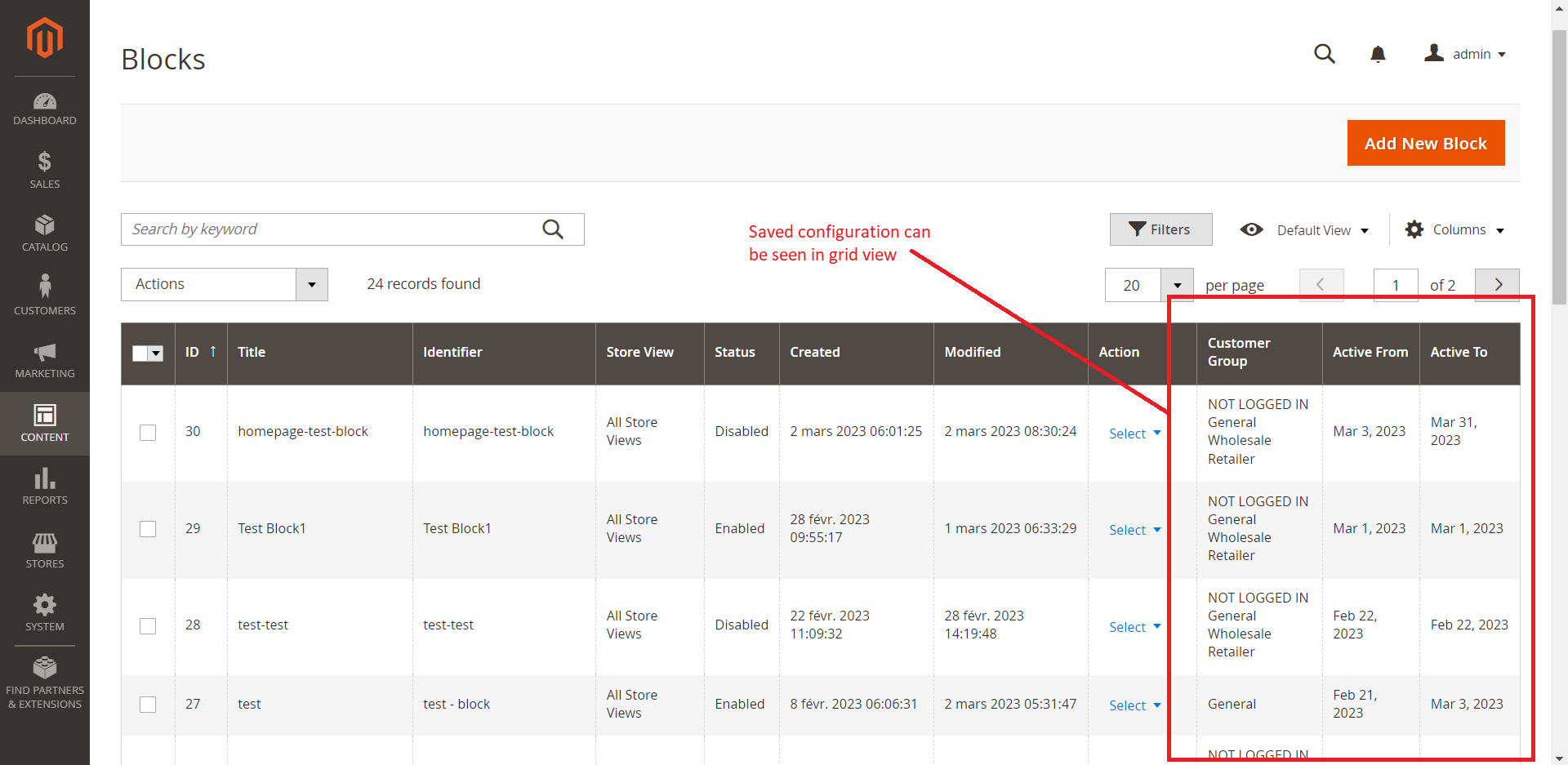Click the Magento logo
The image size is (1568, 765).
click(x=45, y=37)
